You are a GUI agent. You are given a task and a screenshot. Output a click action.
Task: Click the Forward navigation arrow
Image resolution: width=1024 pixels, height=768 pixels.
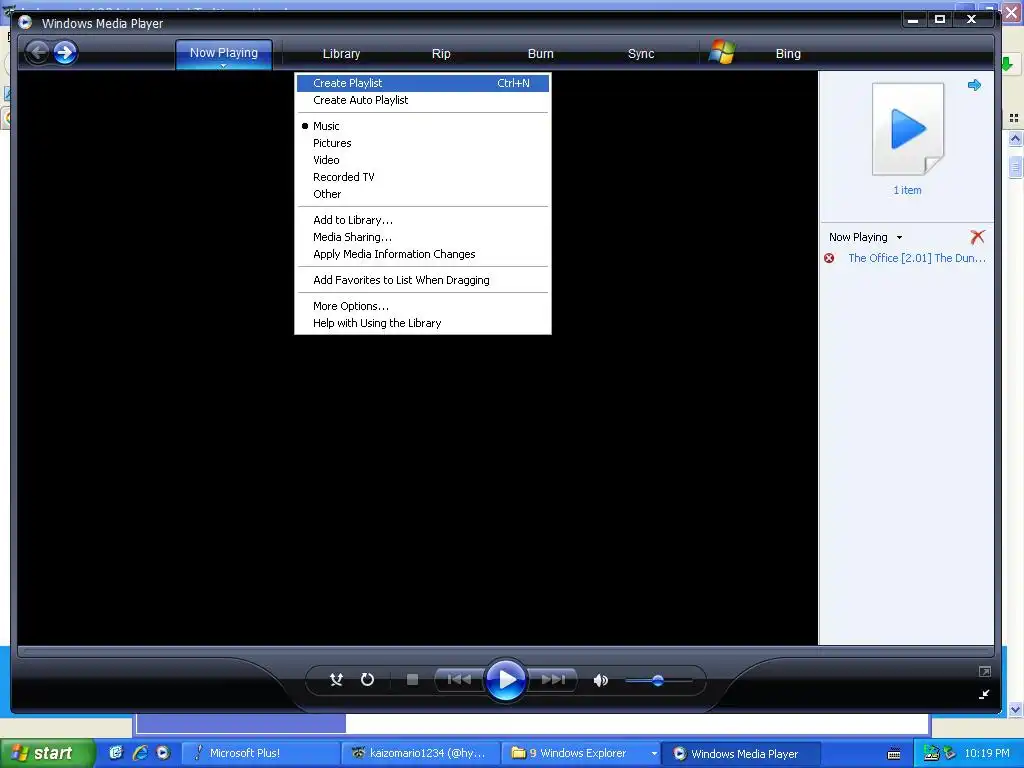point(65,52)
